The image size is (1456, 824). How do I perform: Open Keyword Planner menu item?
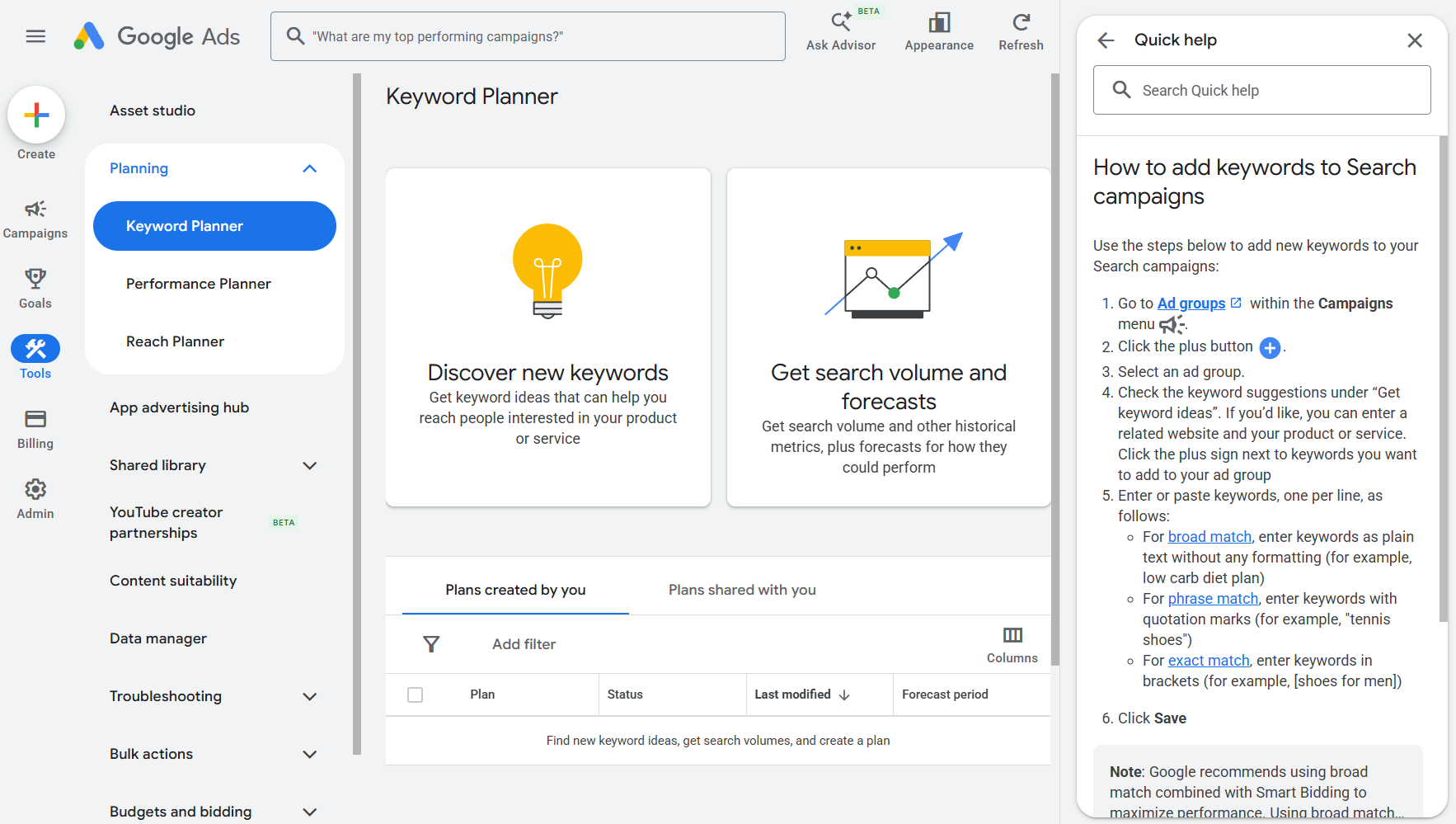tap(214, 226)
